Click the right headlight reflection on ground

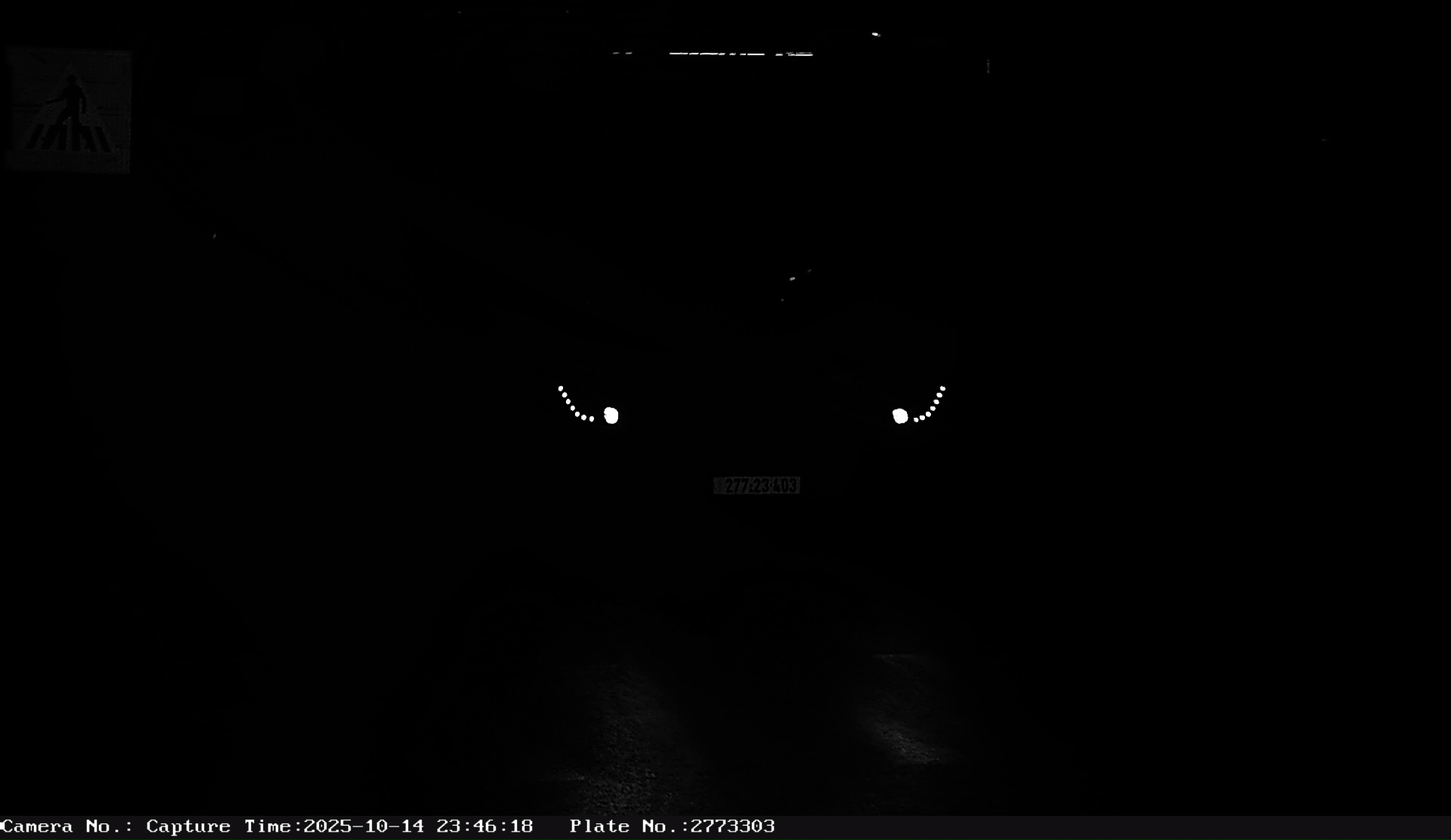[907, 718]
